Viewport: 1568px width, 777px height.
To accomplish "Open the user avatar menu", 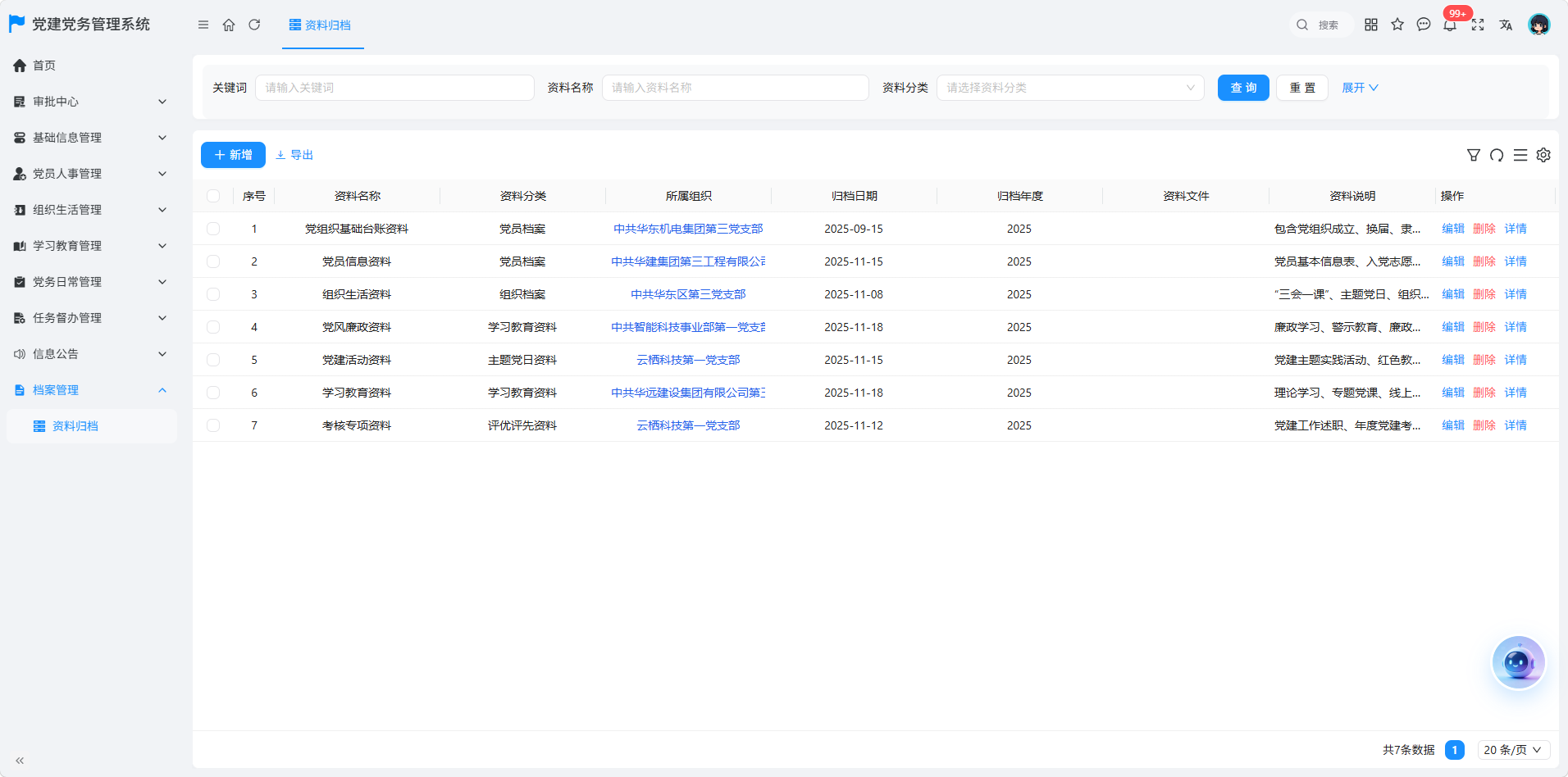I will pyautogui.click(x=1539, y=25).
